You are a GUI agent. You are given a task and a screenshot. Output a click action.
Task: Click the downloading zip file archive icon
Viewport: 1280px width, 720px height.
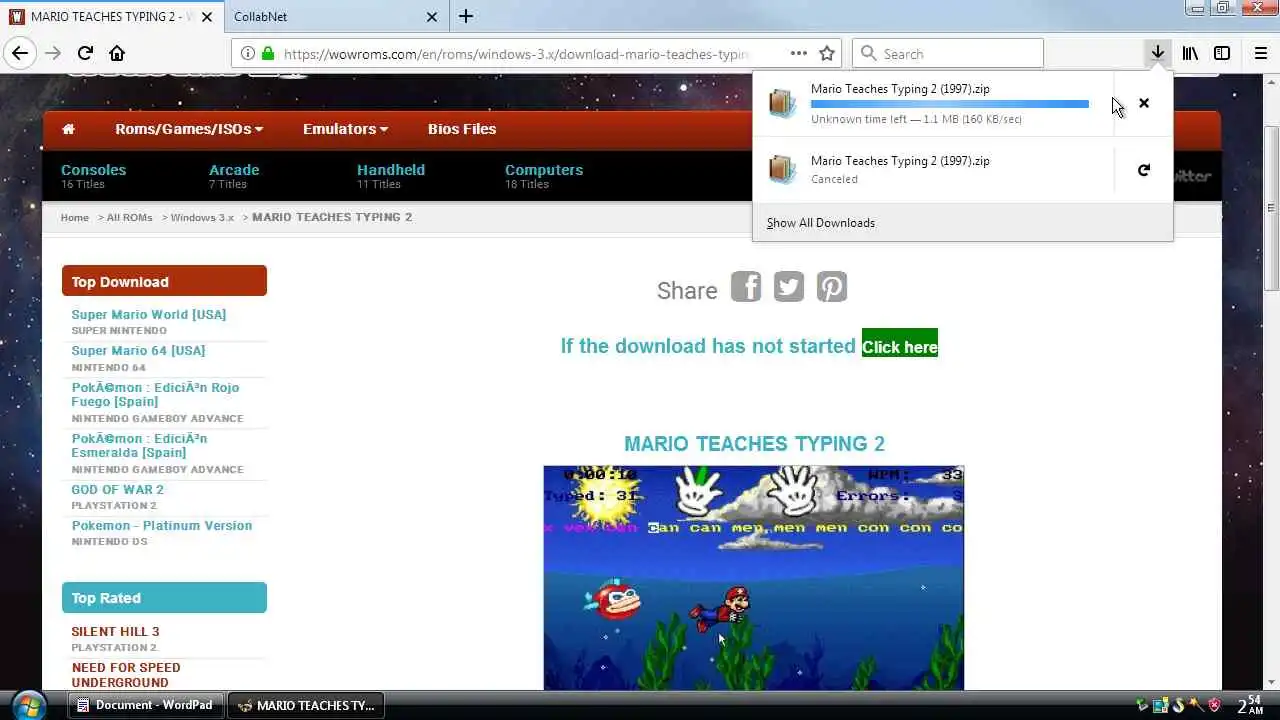[x=782, y=103]
